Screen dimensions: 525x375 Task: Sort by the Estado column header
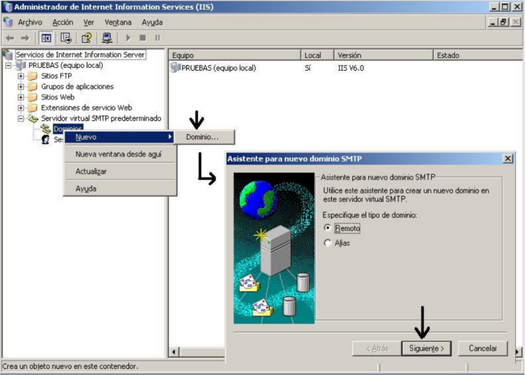click(479, 55)
